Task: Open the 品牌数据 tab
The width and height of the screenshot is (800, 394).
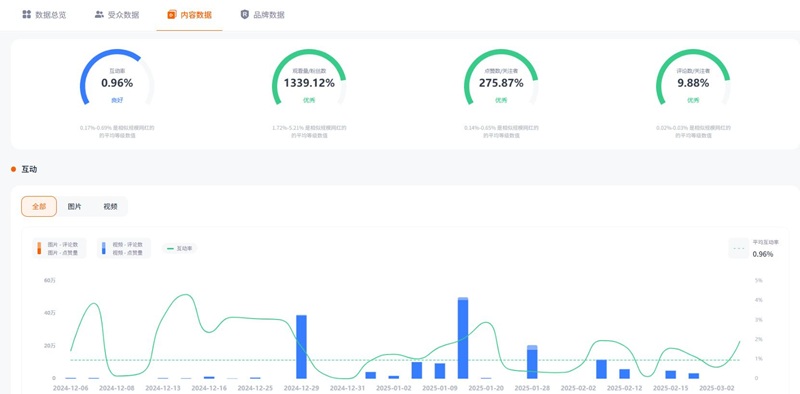Action: click(263, 15)
